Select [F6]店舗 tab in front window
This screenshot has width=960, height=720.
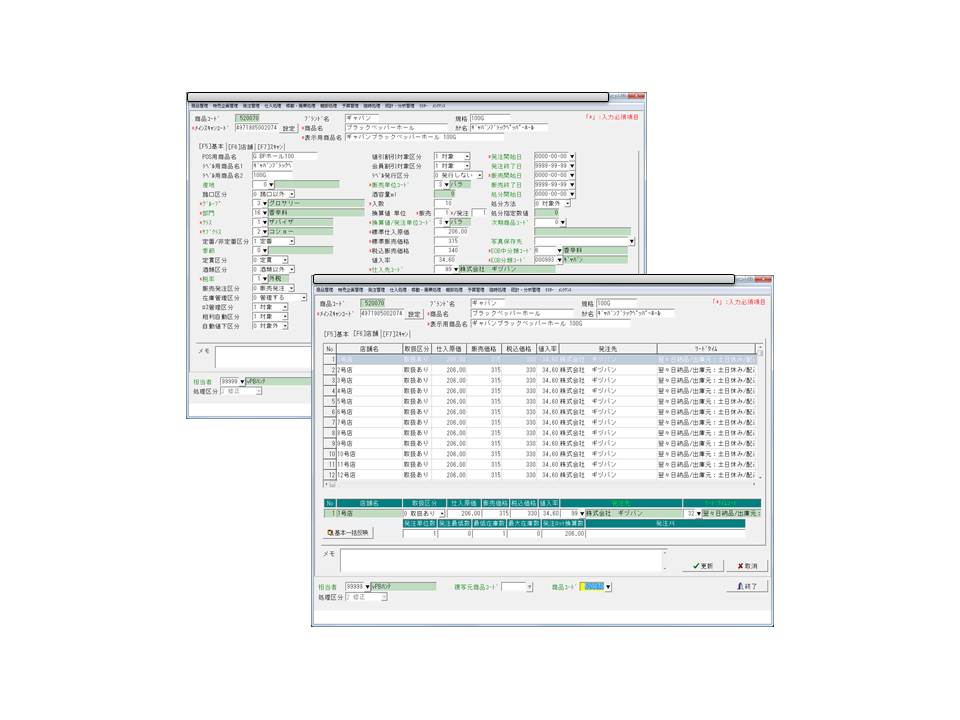pyautogui.click(x=366, y=334)
